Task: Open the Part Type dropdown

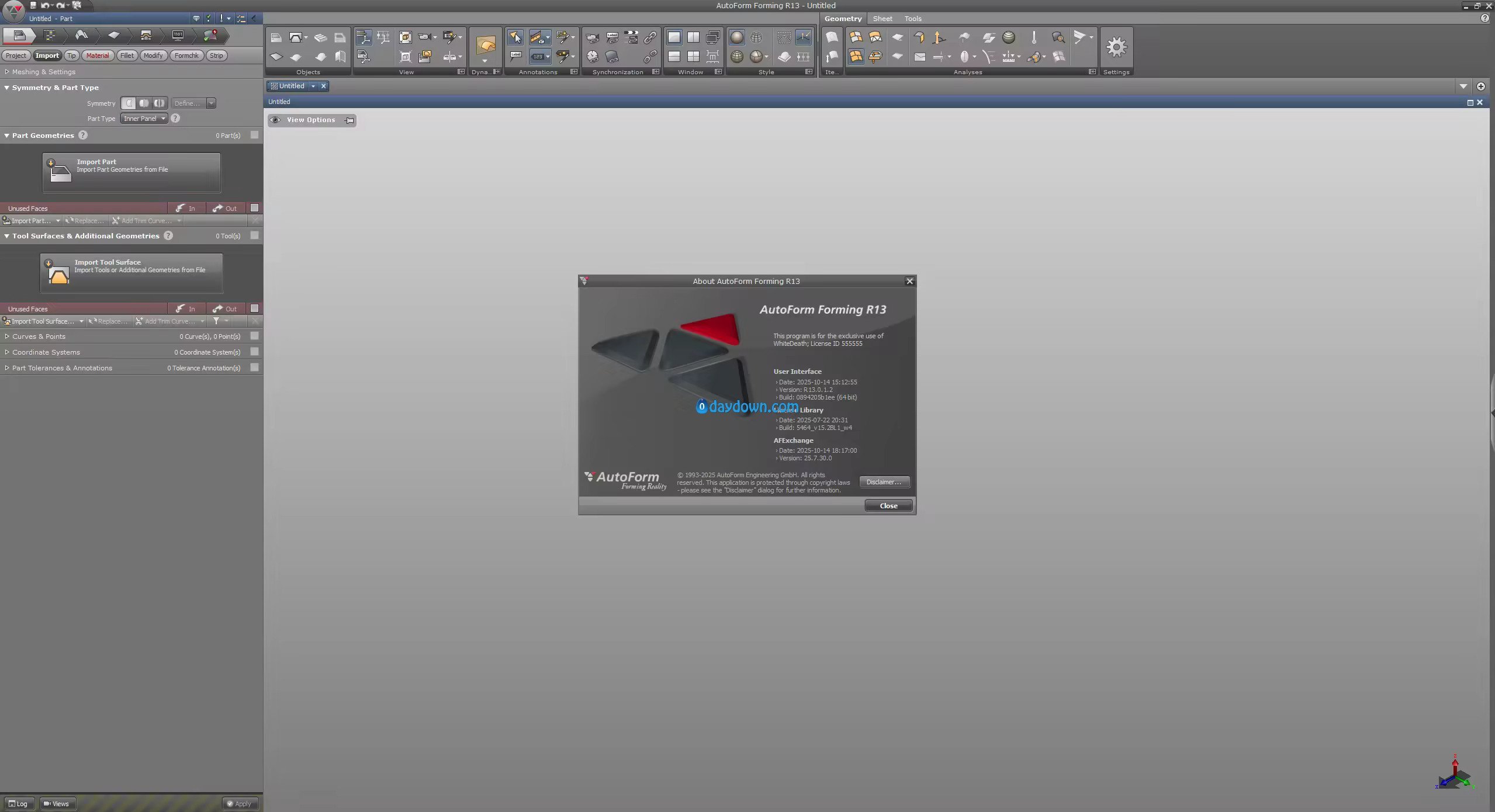Action: 144,119
